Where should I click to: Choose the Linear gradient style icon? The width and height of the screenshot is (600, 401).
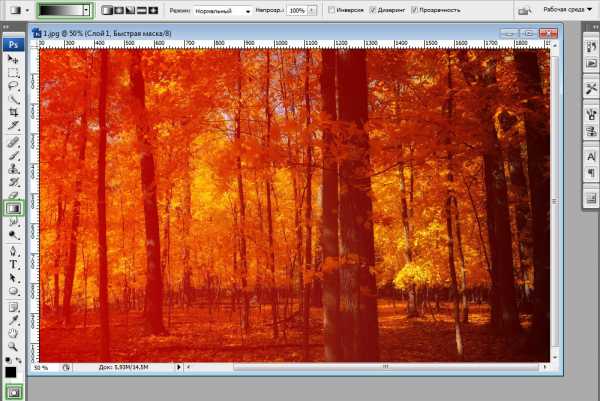[x=105, y=9]
